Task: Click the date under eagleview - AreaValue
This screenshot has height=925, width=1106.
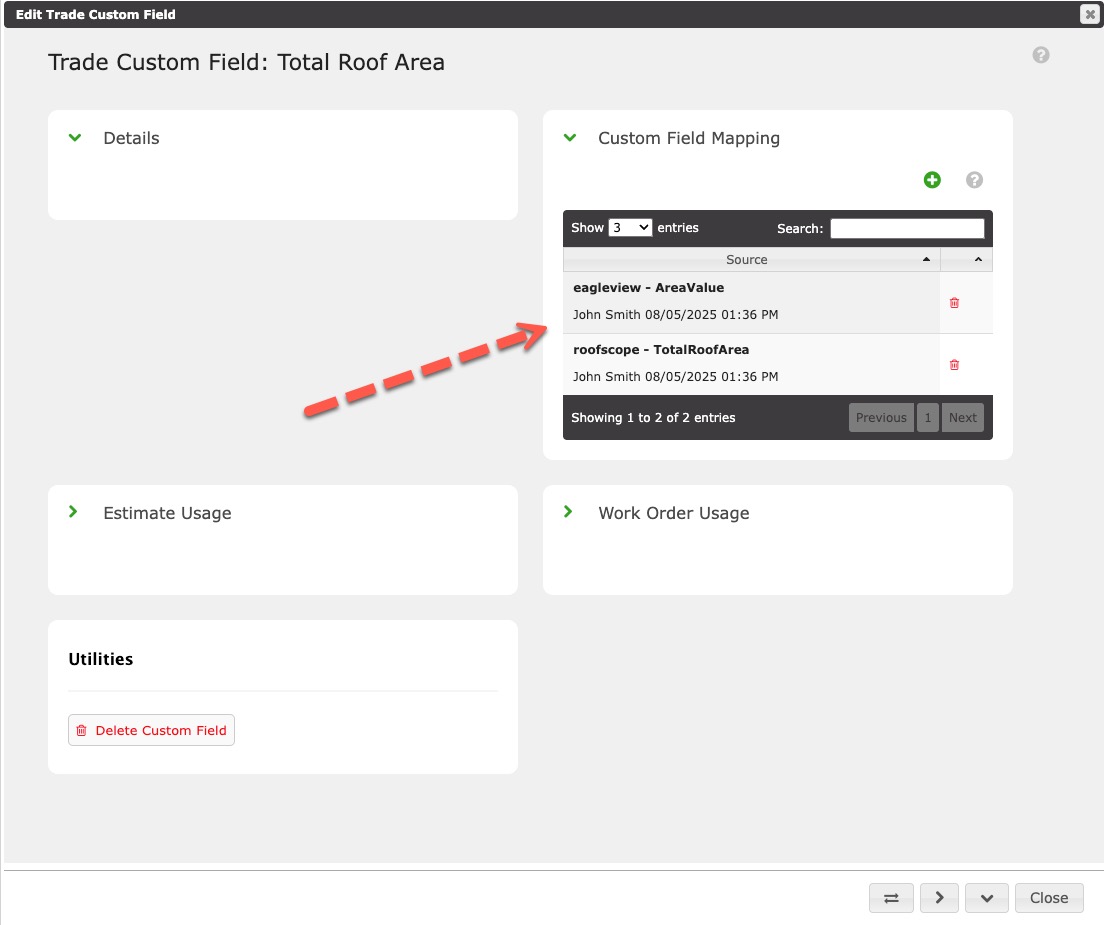Action: tap(711, 315)
